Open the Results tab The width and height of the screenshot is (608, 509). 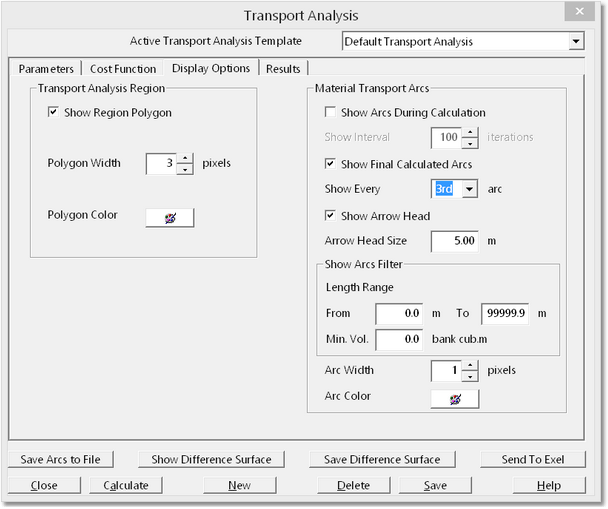pyautogui.click(x=283, y=69)
